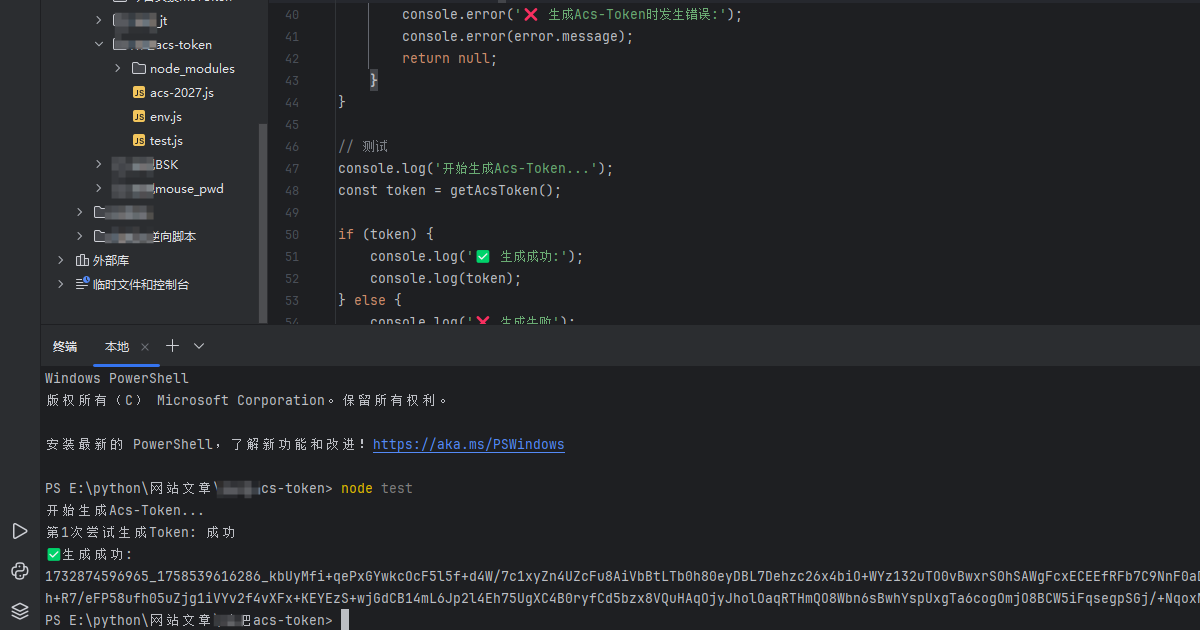Click 'Windows PowerShell' terminal header text
The image size is (1200, 630).
(x=117, y=378)
